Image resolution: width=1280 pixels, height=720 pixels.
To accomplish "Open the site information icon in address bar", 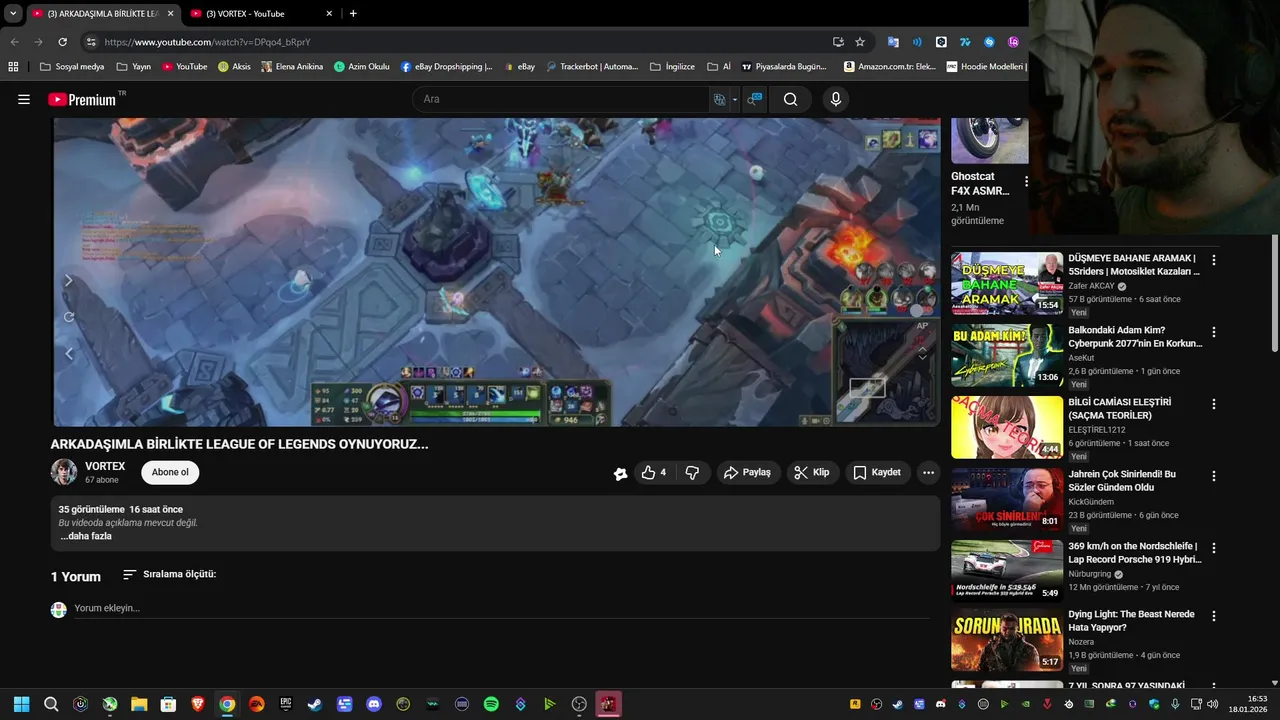I will (x=91, y=42).
